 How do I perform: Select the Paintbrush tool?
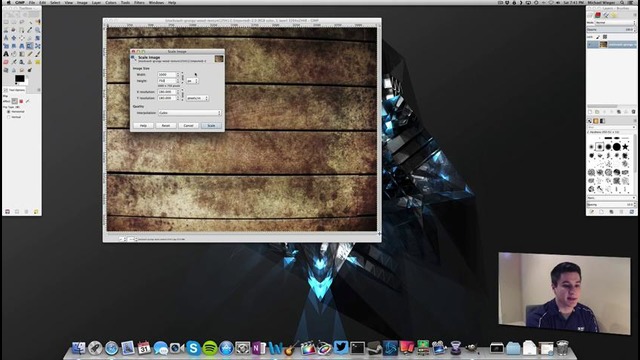(38, 54)
